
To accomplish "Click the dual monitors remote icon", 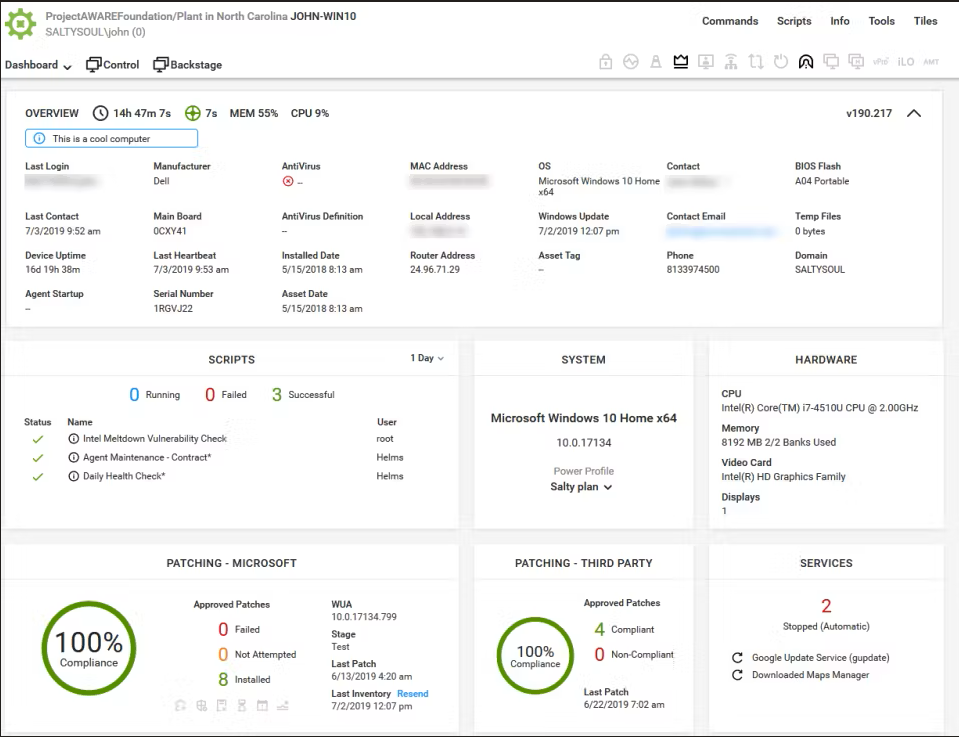I will [x=831, y=62].
